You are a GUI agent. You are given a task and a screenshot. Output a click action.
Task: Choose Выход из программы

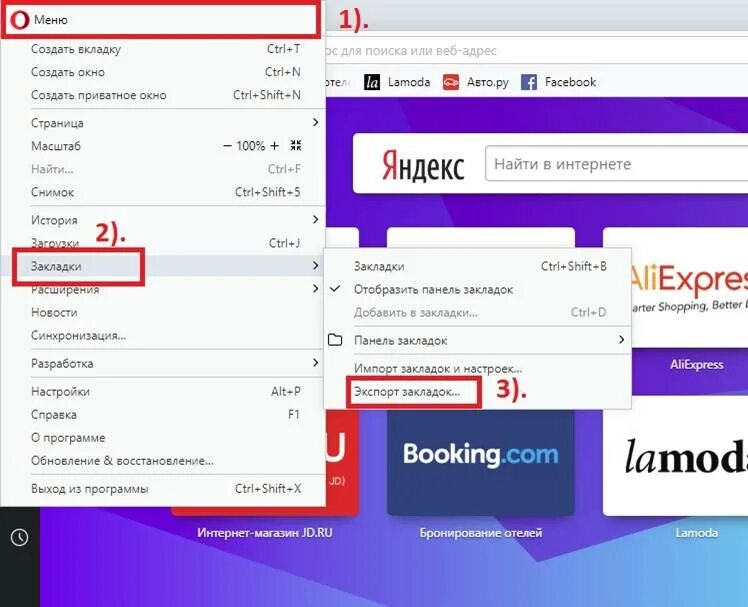(x=163, y=489)
